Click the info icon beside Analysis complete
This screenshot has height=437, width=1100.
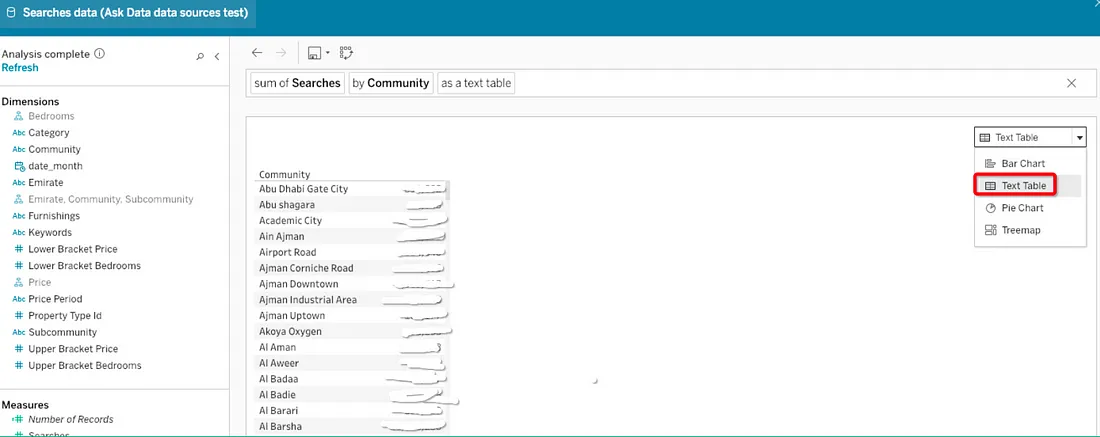pos(100,54)
